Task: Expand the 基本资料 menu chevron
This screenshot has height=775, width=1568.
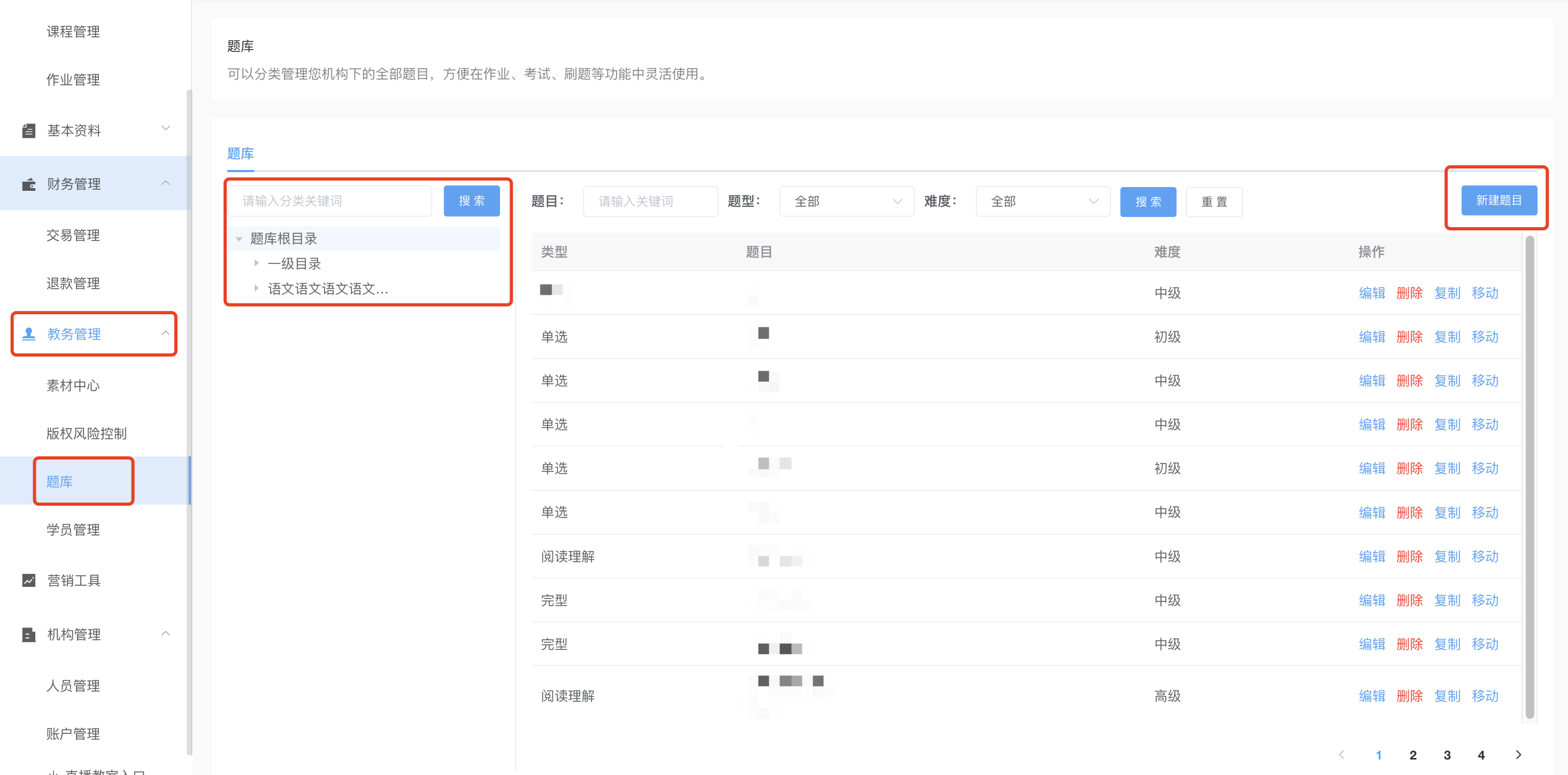Action: [x=166, y=128]
